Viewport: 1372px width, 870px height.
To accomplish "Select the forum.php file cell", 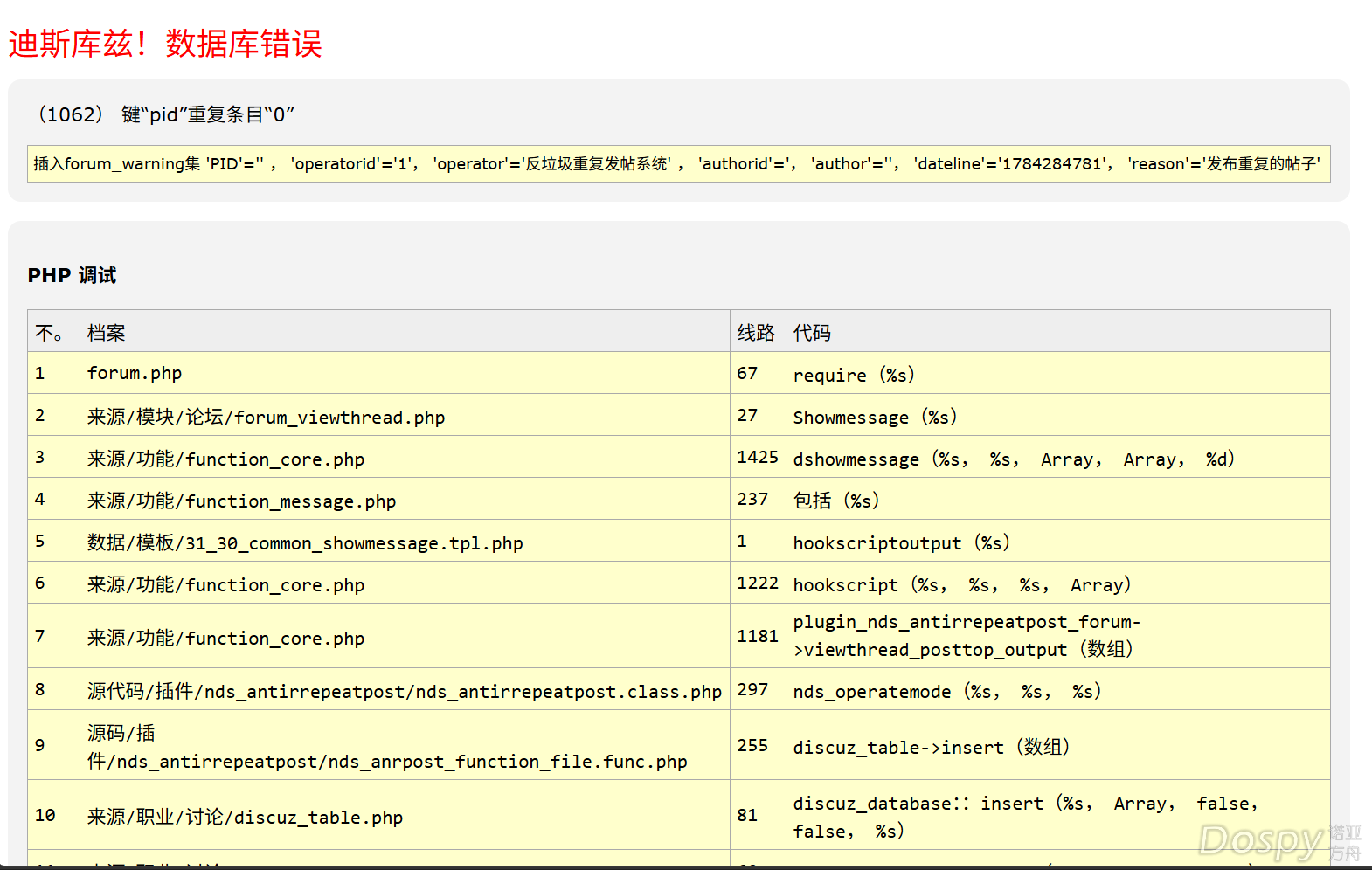I will (x=405, y=373).
